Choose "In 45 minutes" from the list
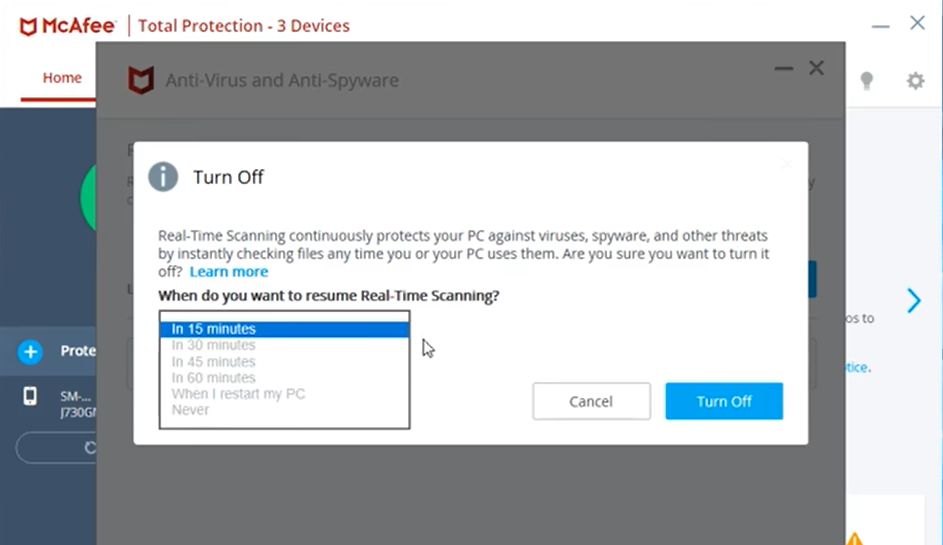 point(214,362)
